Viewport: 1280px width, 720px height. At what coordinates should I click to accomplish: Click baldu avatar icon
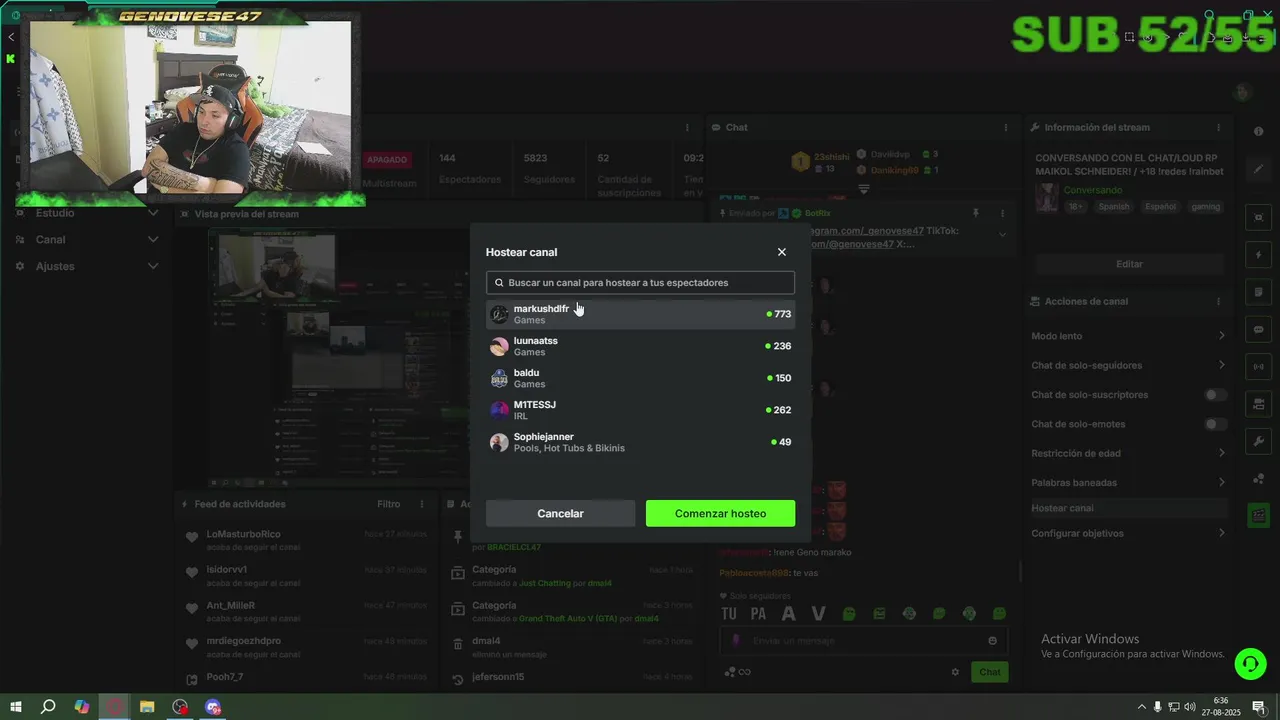coord(499,378)
